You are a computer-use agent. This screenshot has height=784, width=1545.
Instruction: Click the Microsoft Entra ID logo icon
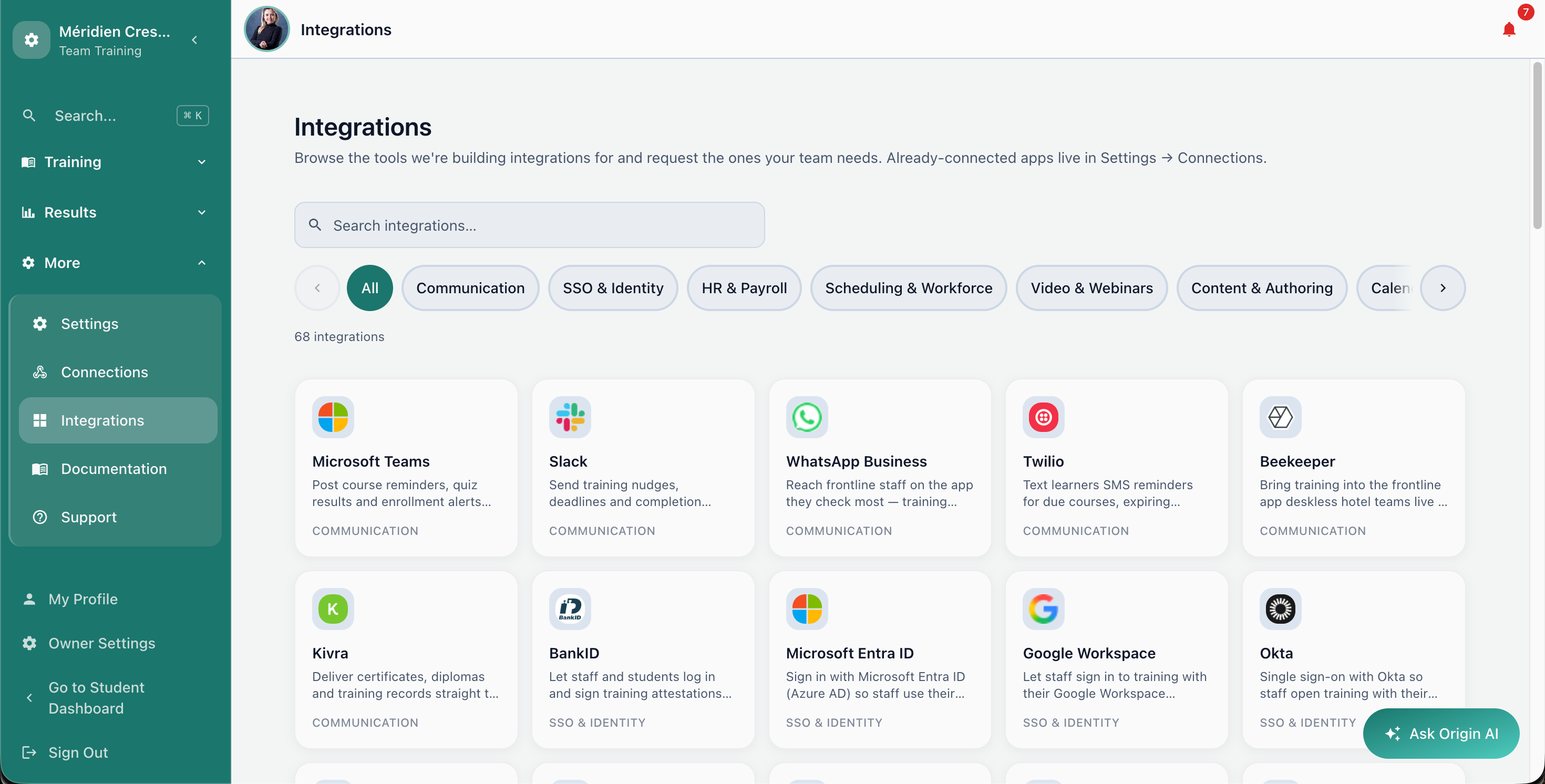point(807,609)
